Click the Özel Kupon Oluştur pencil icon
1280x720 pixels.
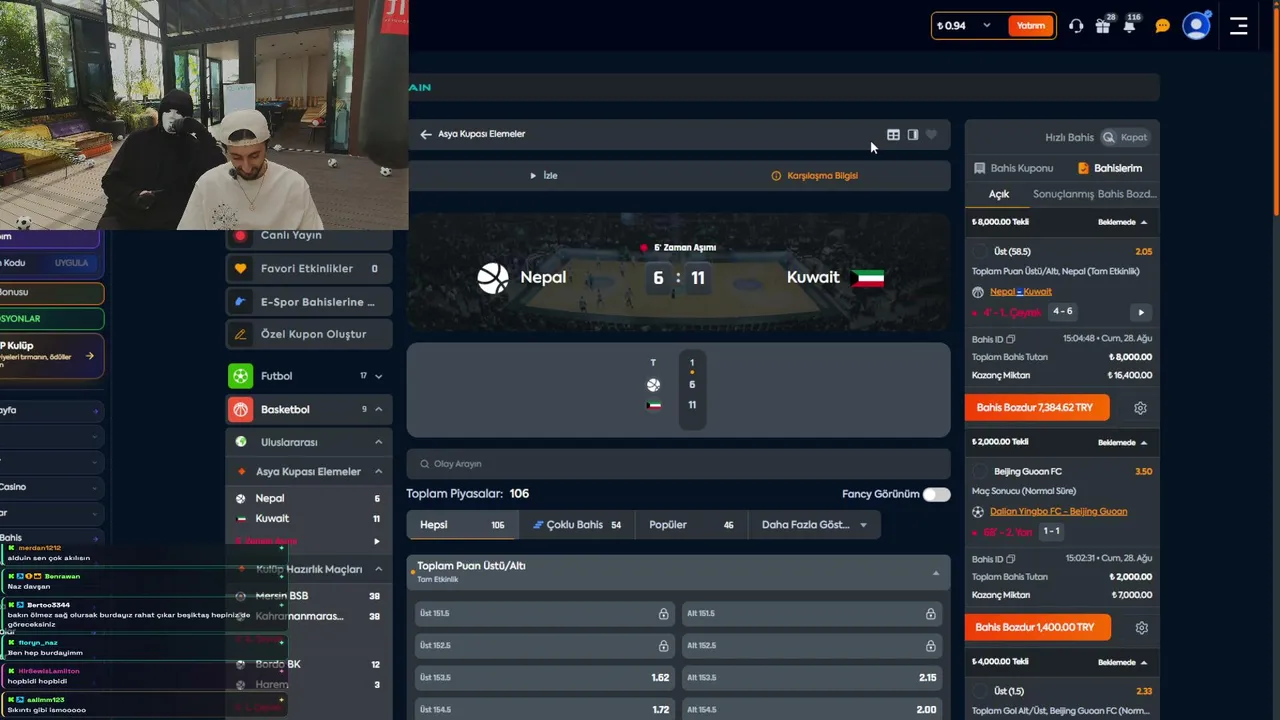240,334
